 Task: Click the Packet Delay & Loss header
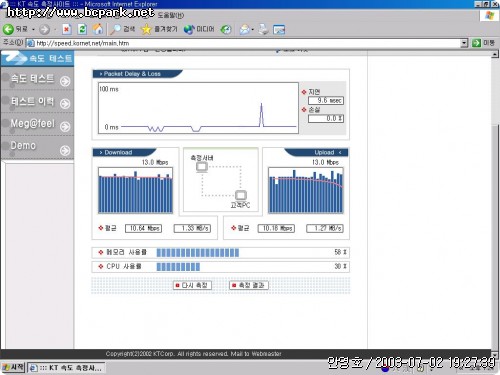click(137, 74)
